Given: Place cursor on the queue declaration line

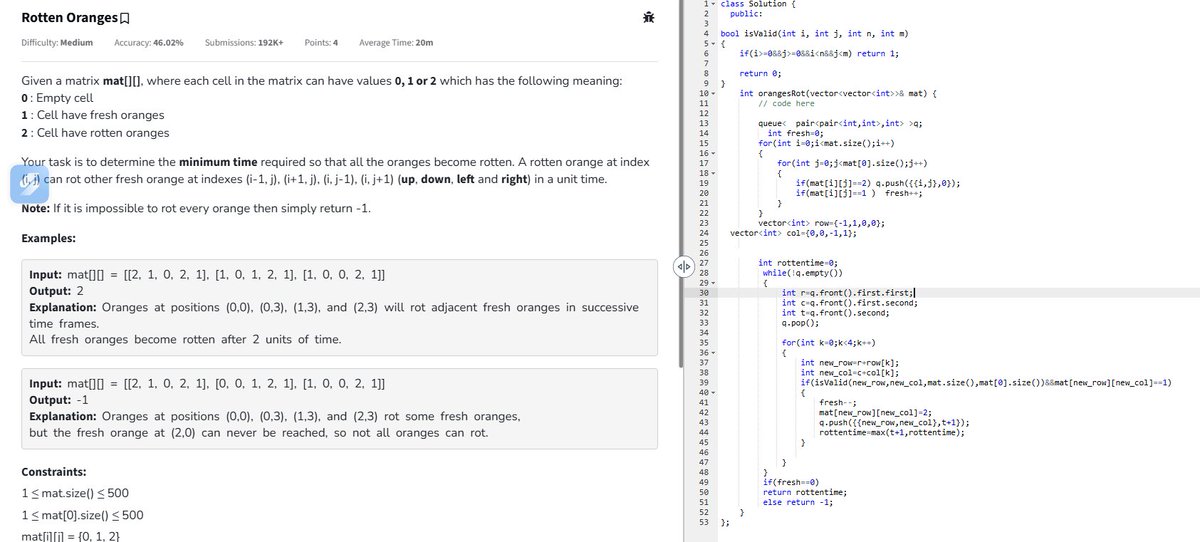Looking at the screenshot, I should (840, 123).
